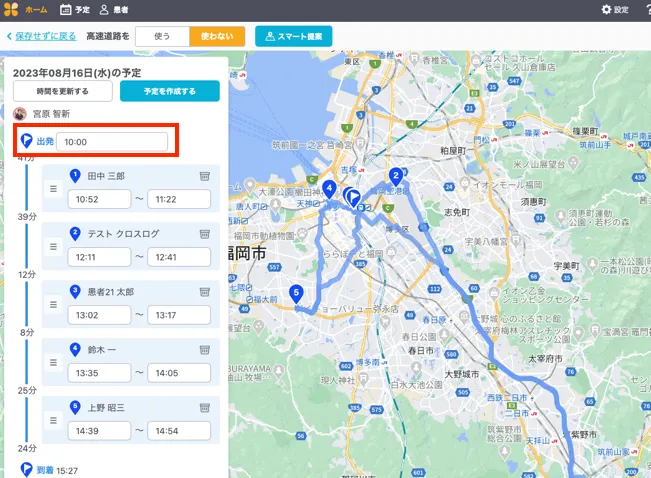
Task: Click end time 14:54 field
Action: [x=179, y=431]
